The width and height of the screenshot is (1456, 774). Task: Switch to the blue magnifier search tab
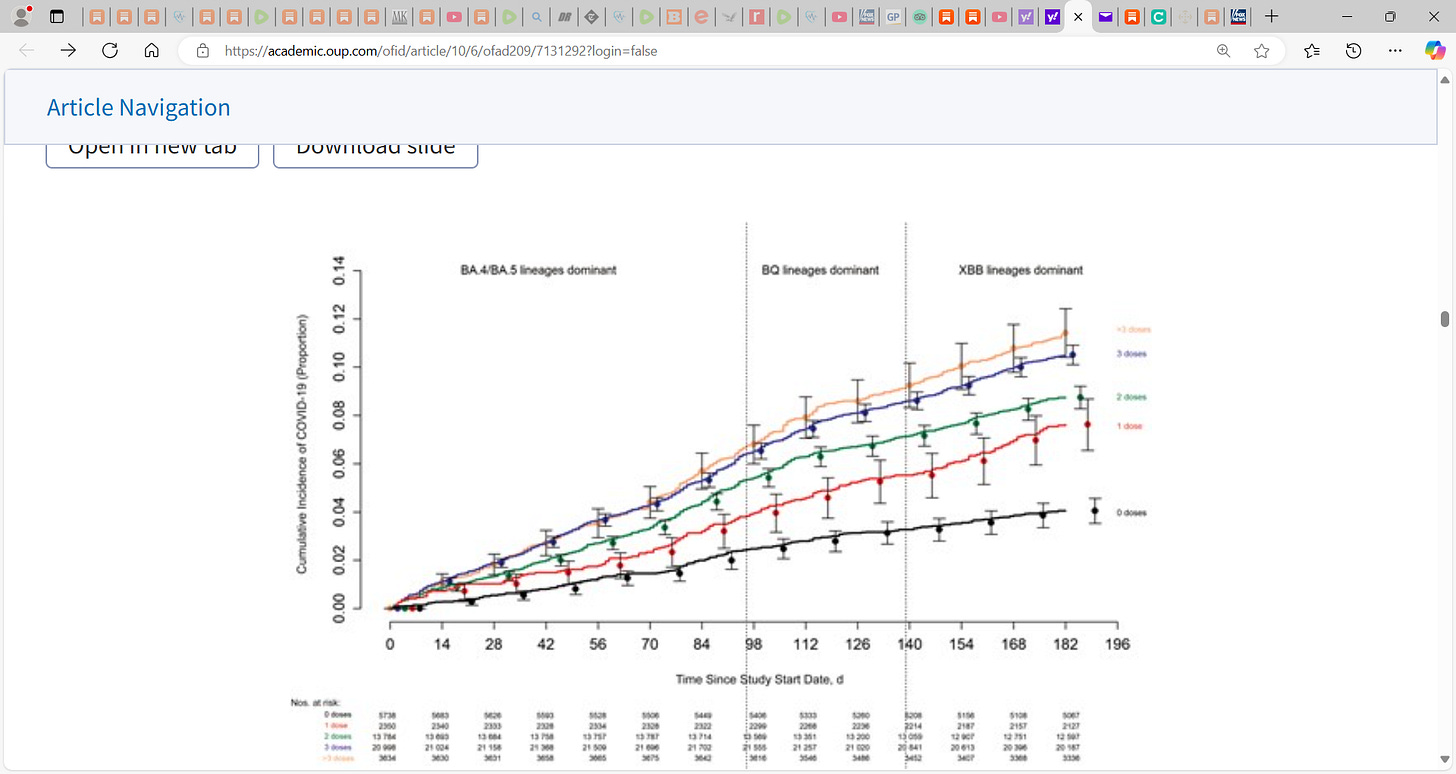(x=537, y=17)
